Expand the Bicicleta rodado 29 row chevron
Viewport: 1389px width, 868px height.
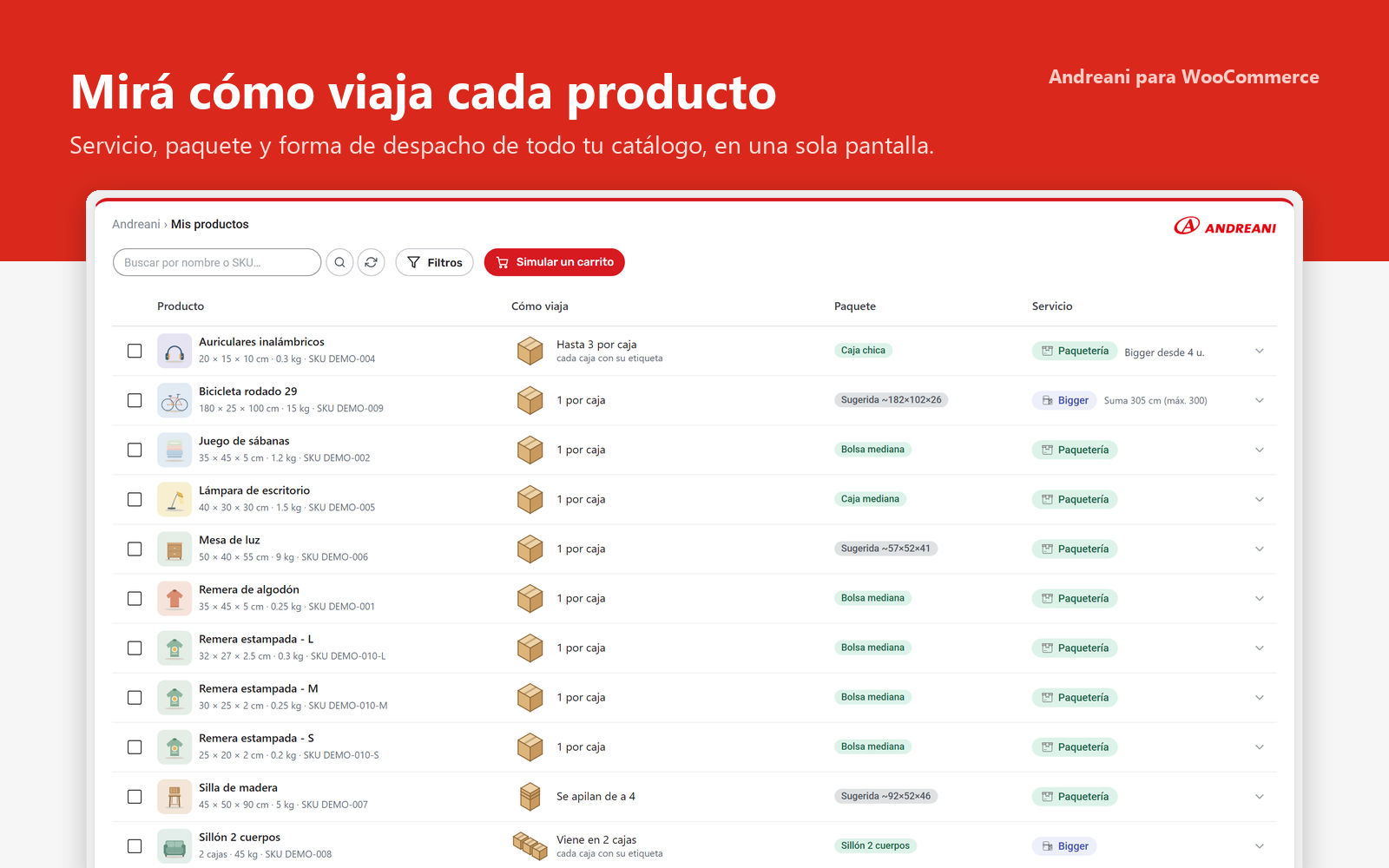1260,400
